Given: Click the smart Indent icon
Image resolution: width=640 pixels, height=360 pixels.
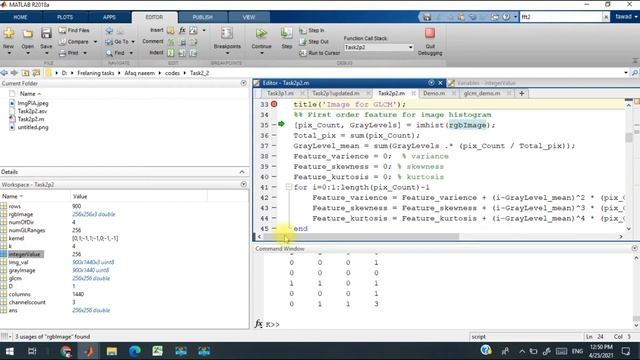Looking at the screenshot, I should click(171, 53).
